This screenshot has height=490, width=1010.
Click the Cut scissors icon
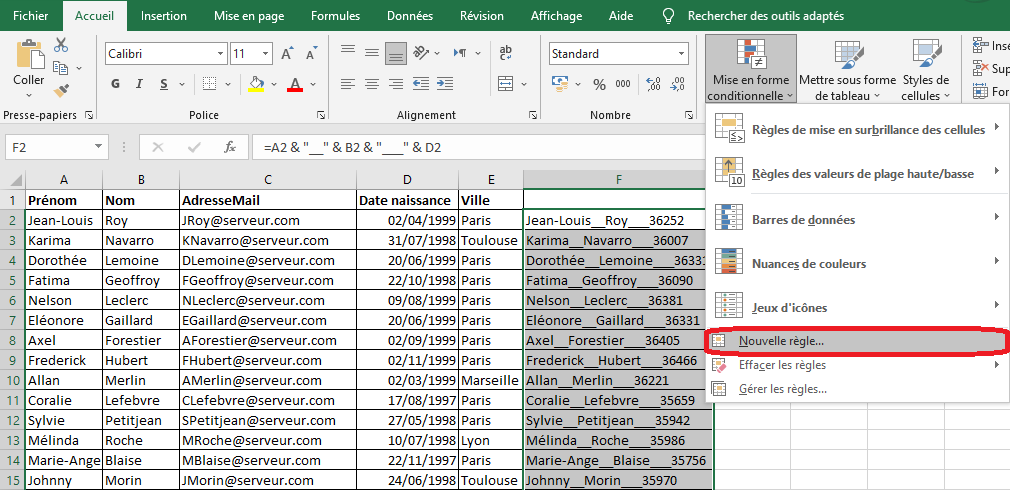[61, 45]
